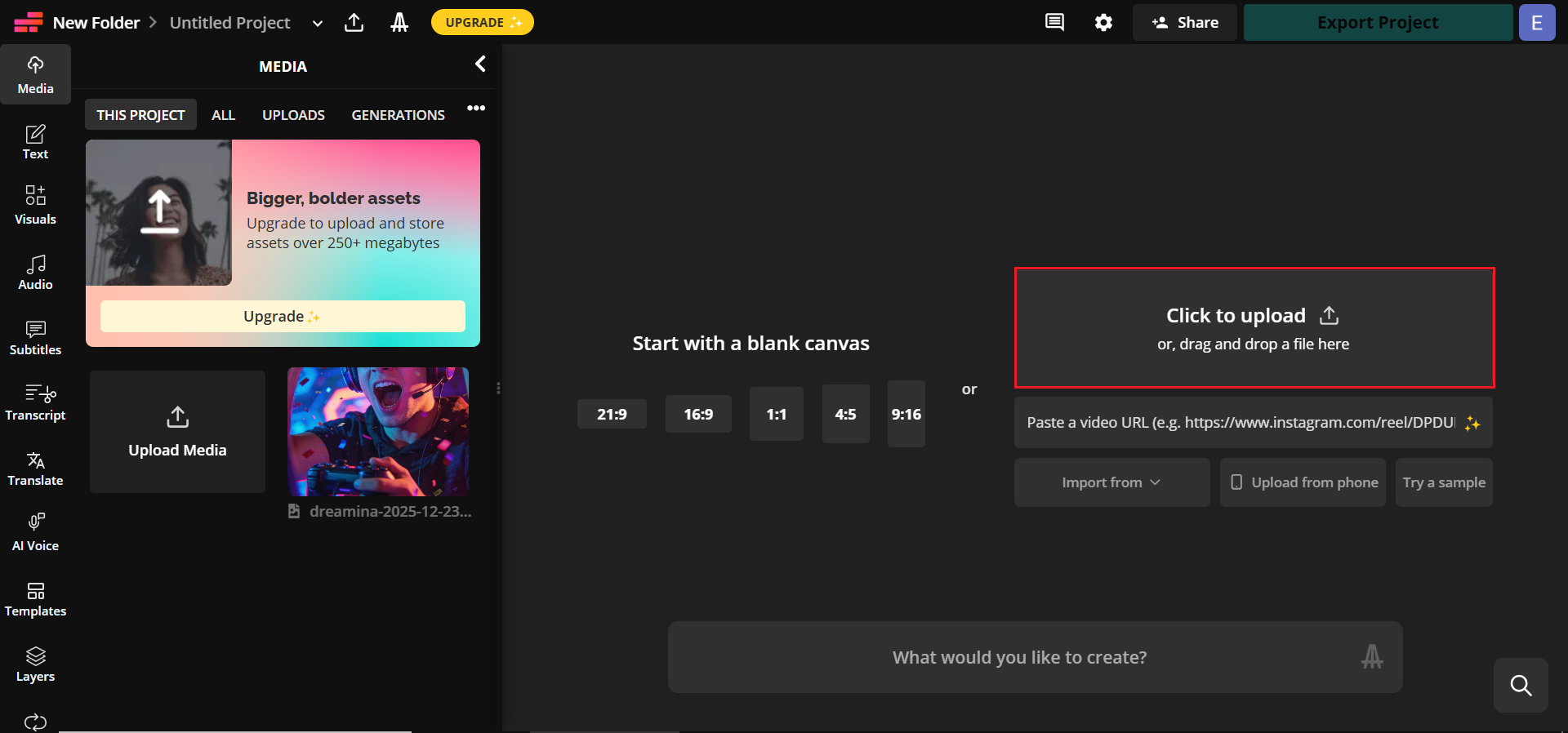
Task: Open the Audio panel
Action: [x=35, y=272]
